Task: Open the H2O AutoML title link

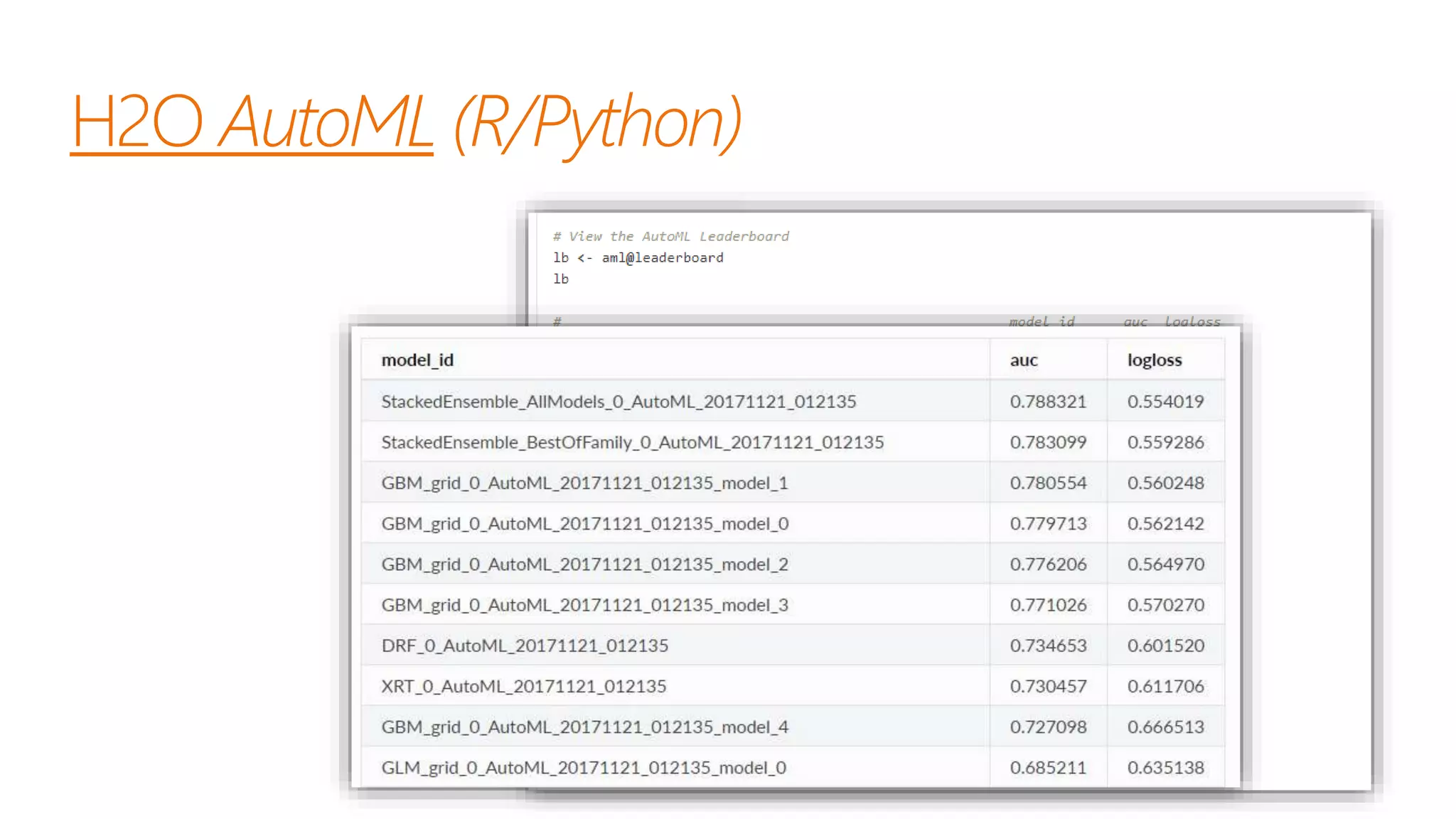Action: (x=252, y=122)
